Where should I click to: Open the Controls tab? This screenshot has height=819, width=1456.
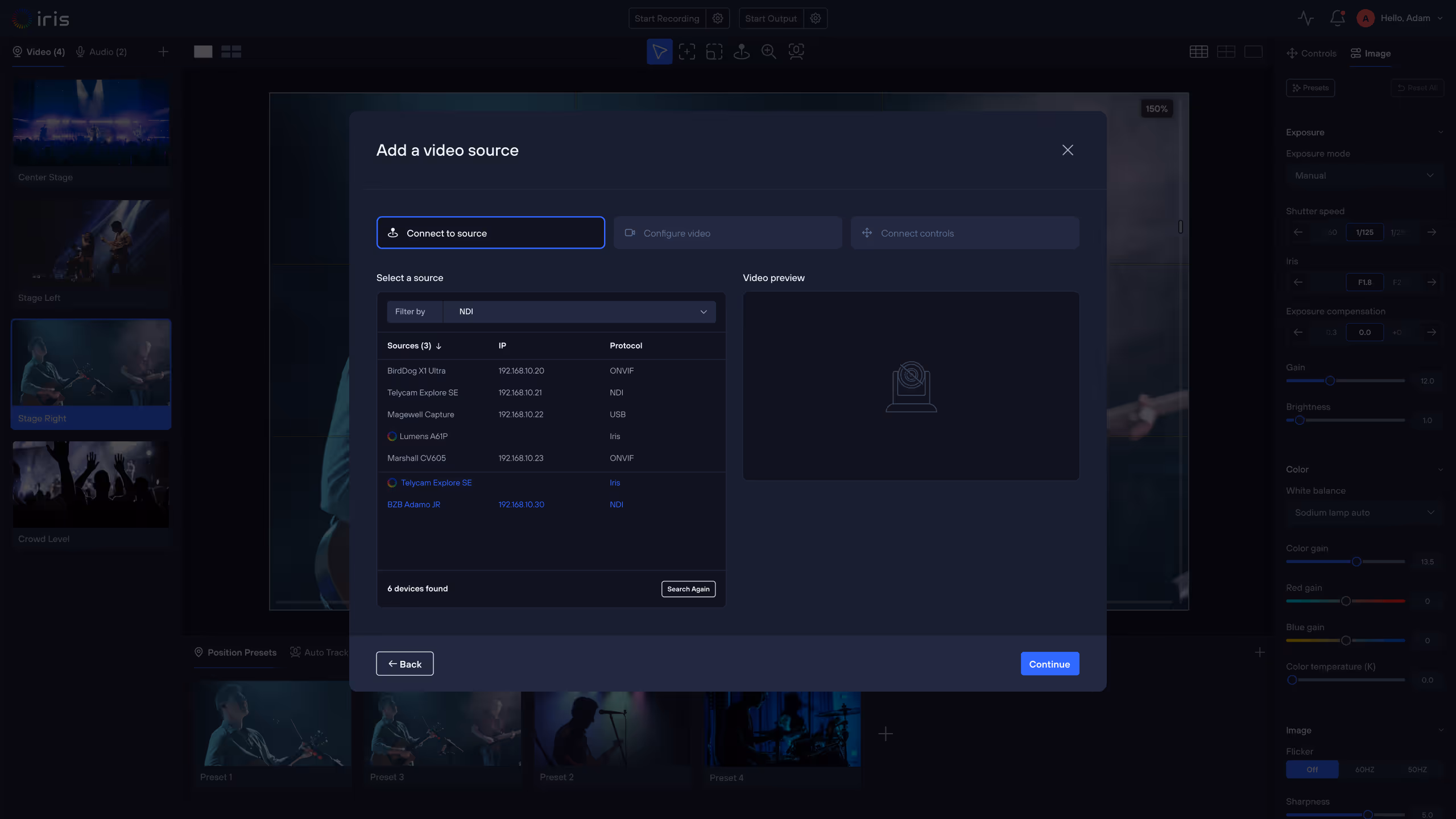[1312, 53]
